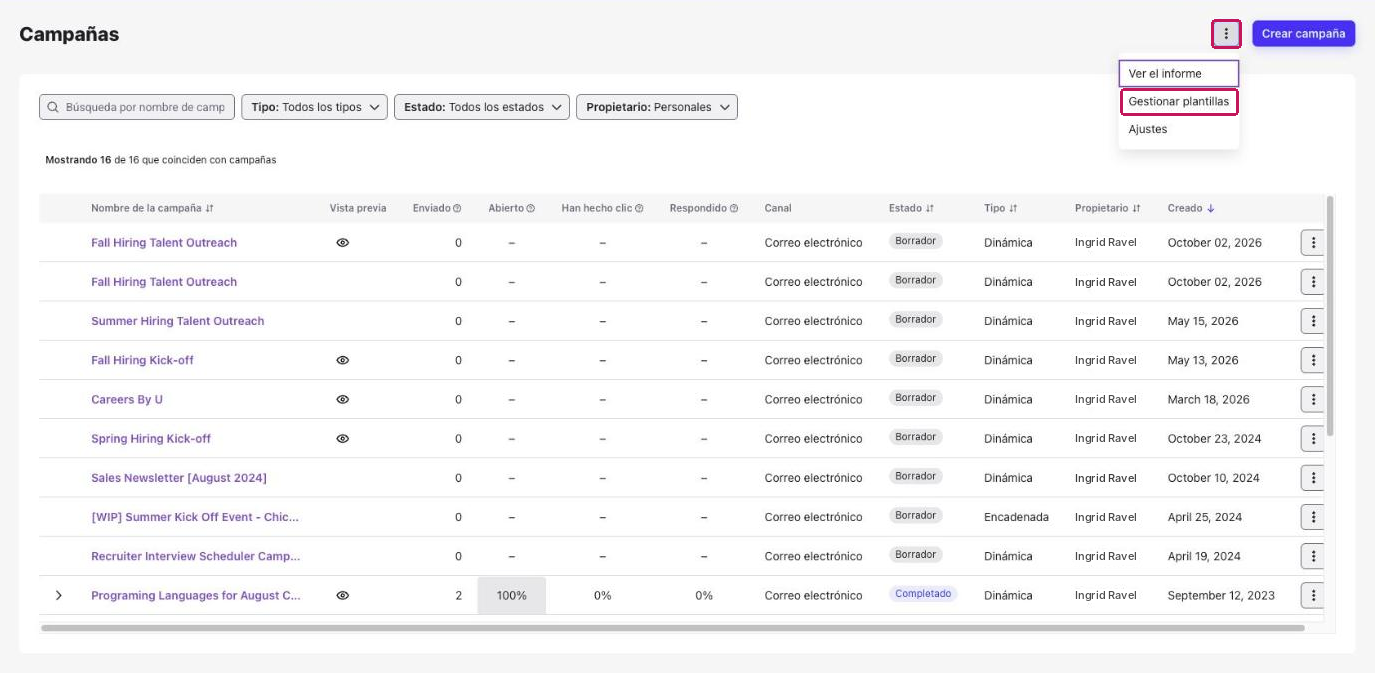
Task: Expand the Programing Languages campaign row
Action: [59, 595]
